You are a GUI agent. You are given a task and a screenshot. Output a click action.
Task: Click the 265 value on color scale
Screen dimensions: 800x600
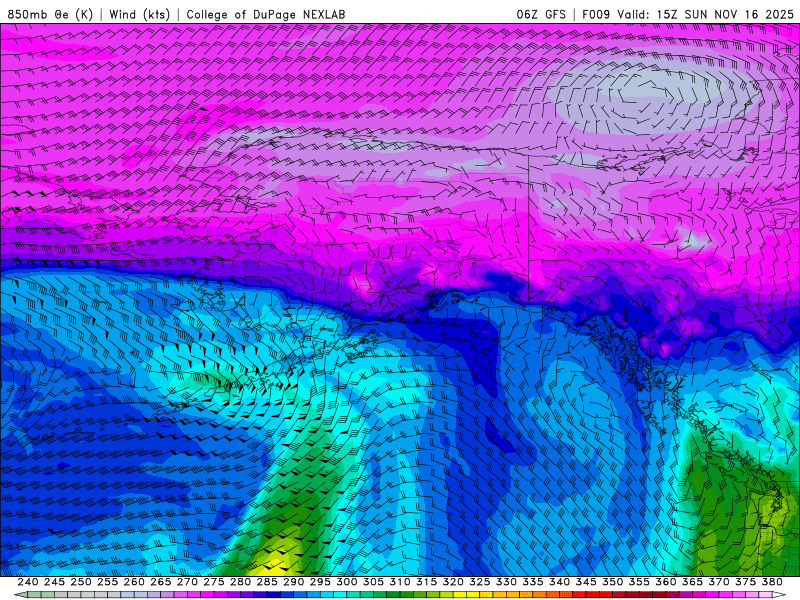point(161,582)
